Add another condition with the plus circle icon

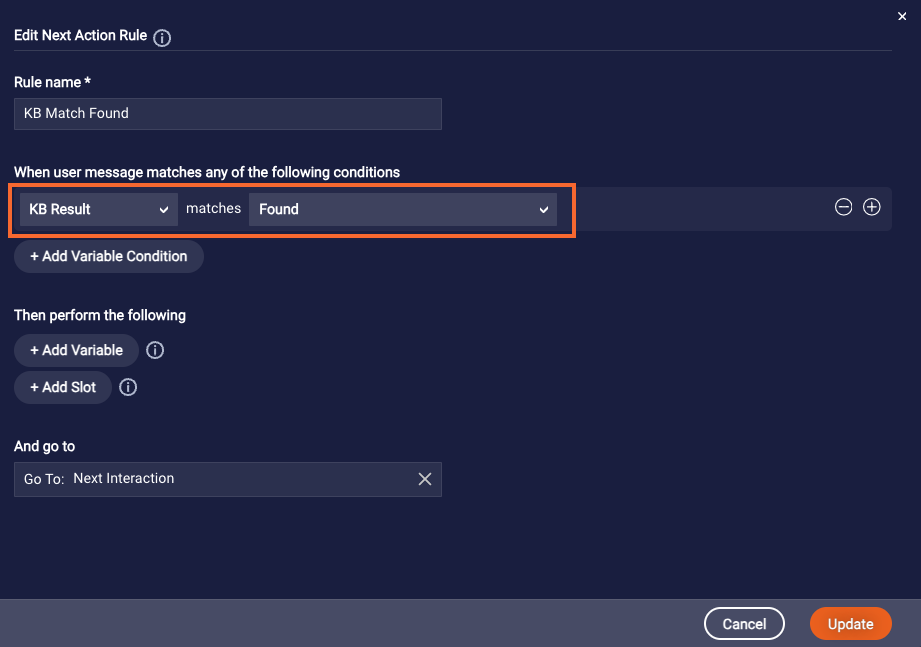(872, 207)
